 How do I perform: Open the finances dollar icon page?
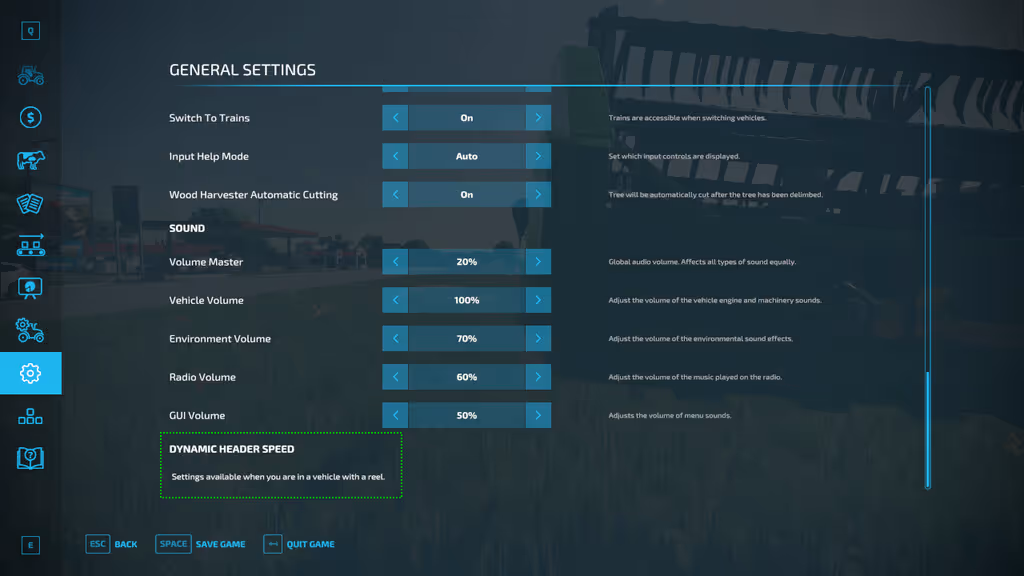pyautogui.click(x=30, y=118)
